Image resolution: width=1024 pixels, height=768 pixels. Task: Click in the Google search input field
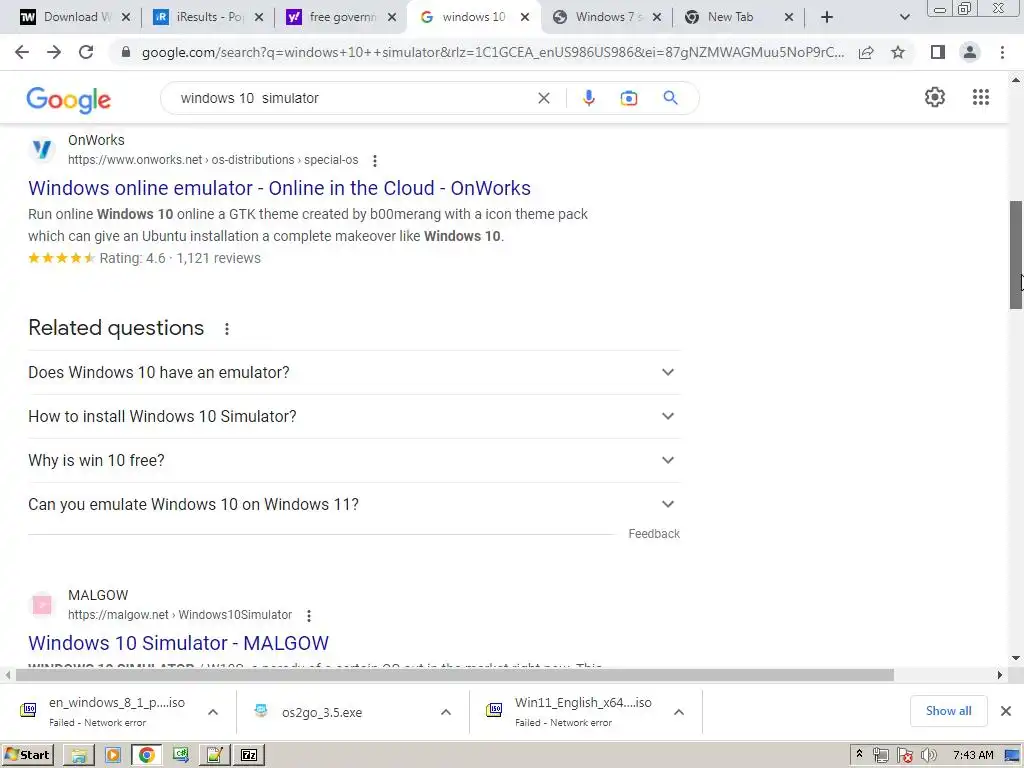(x=353, y=99)
